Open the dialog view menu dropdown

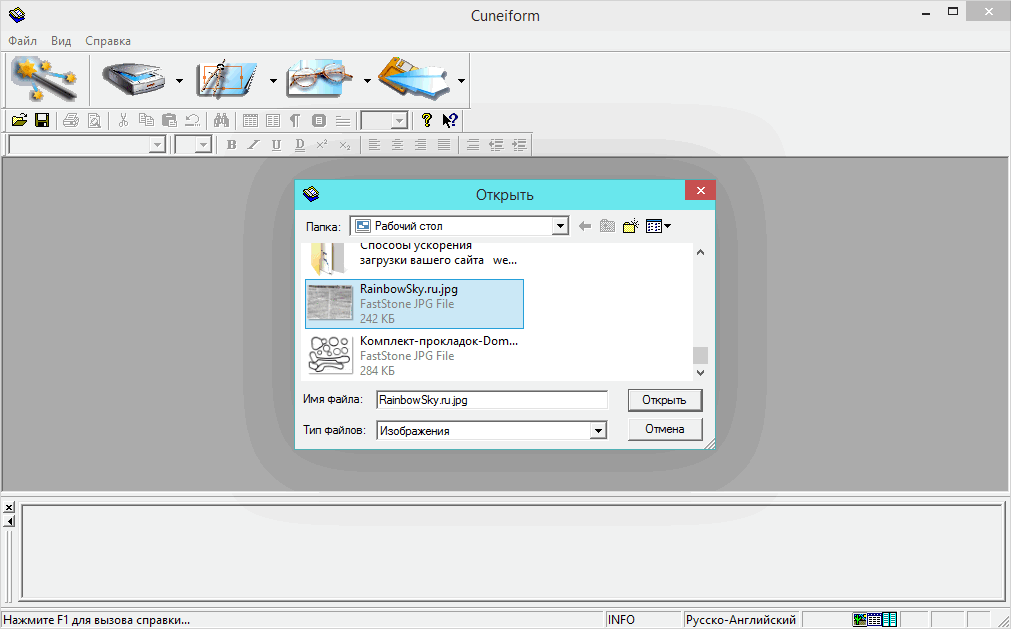pyautogui.click(x=659, y=226)
